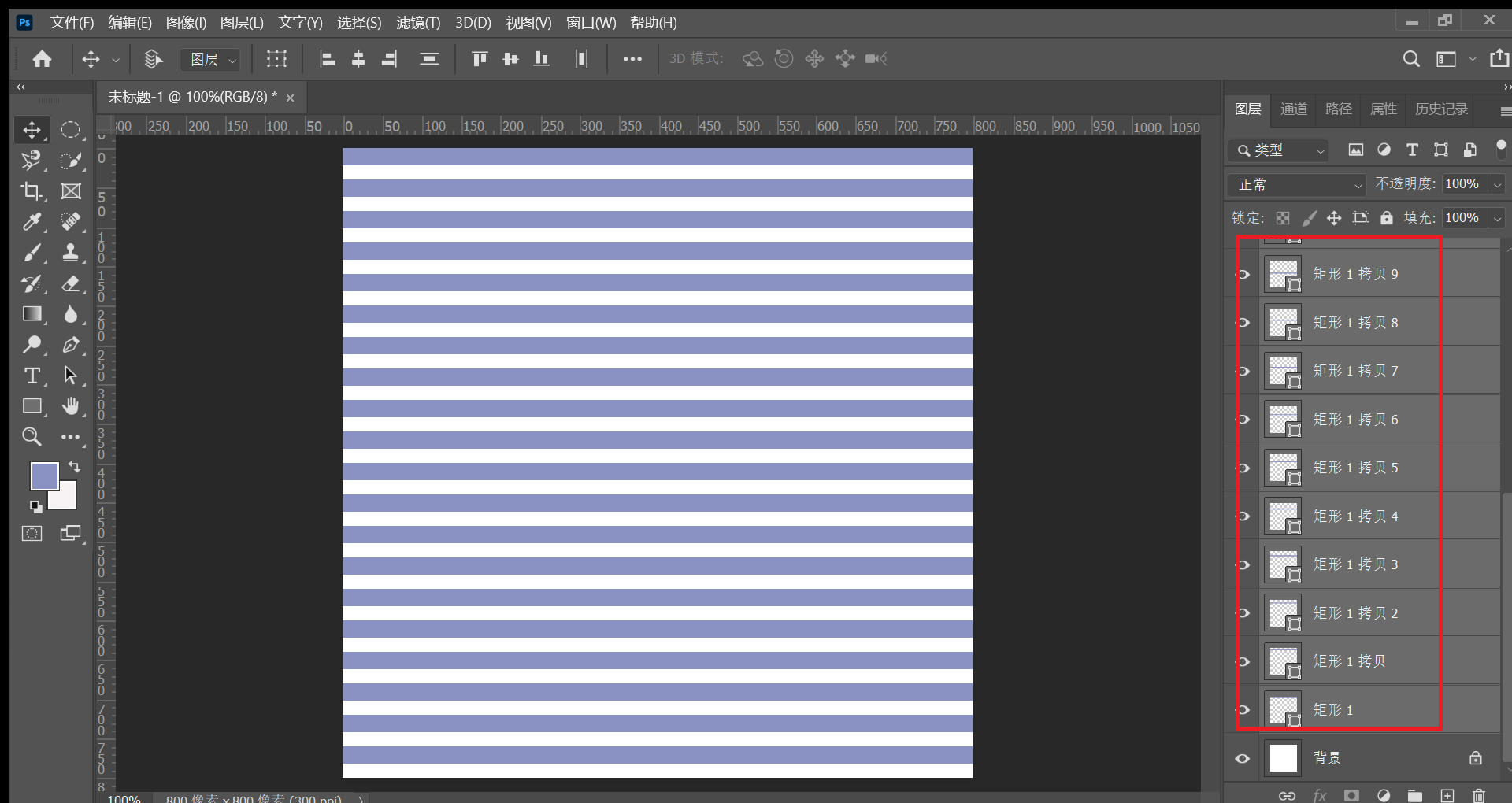This screenshot has height=803, width=1512.
Task: Lock all on selected layer
Action: click(1387, 218)
